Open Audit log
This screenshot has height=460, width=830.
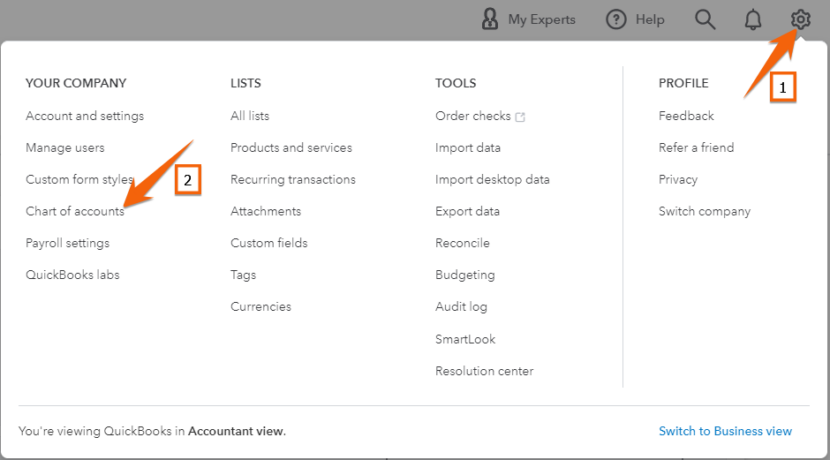point(461,307)
